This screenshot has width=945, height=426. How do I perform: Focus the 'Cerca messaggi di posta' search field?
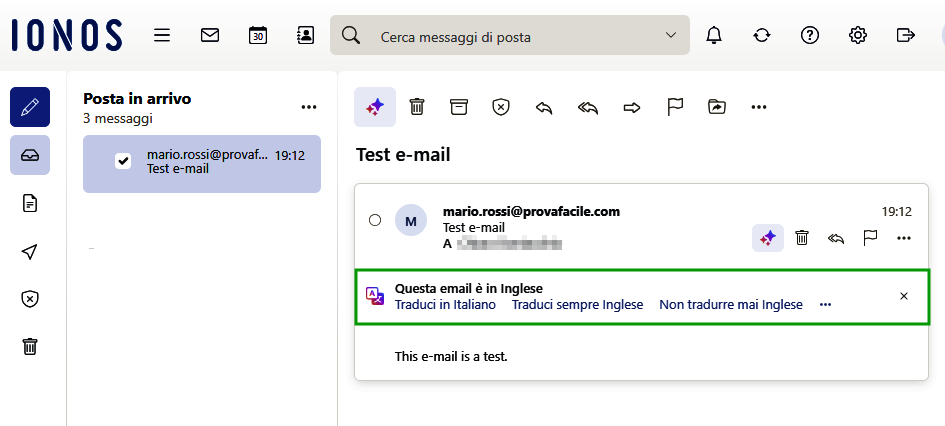(509, 35)
